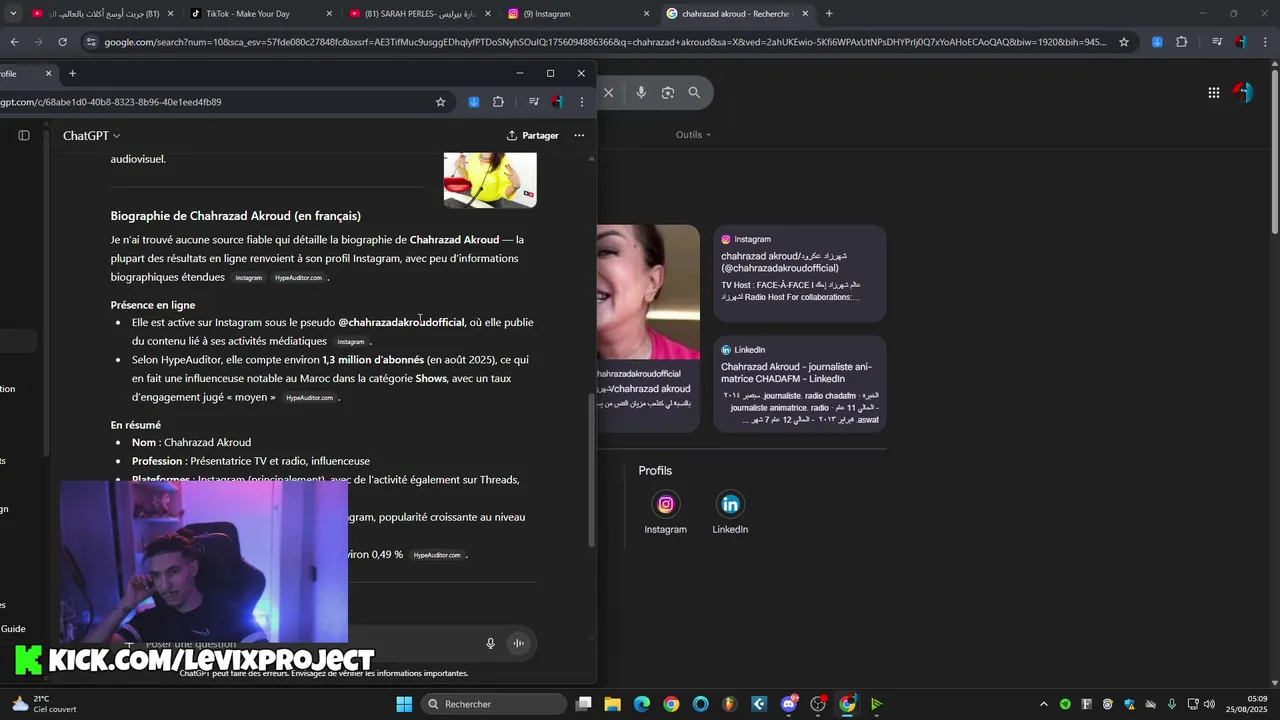Open HypeAuditor.com chip after 'moyen'
Viewport: 1280px width, 720px height.
pos(309,398)
